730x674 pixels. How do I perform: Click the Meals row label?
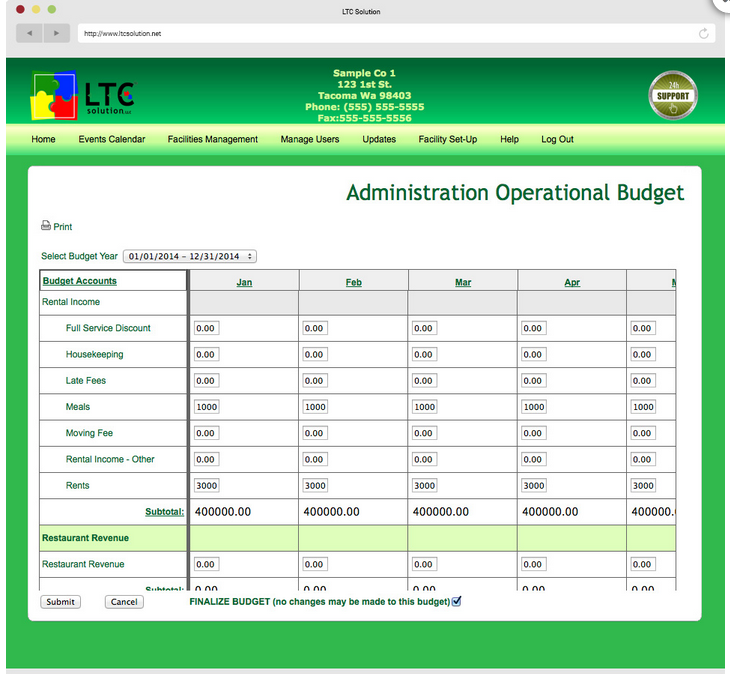(78, 407)
